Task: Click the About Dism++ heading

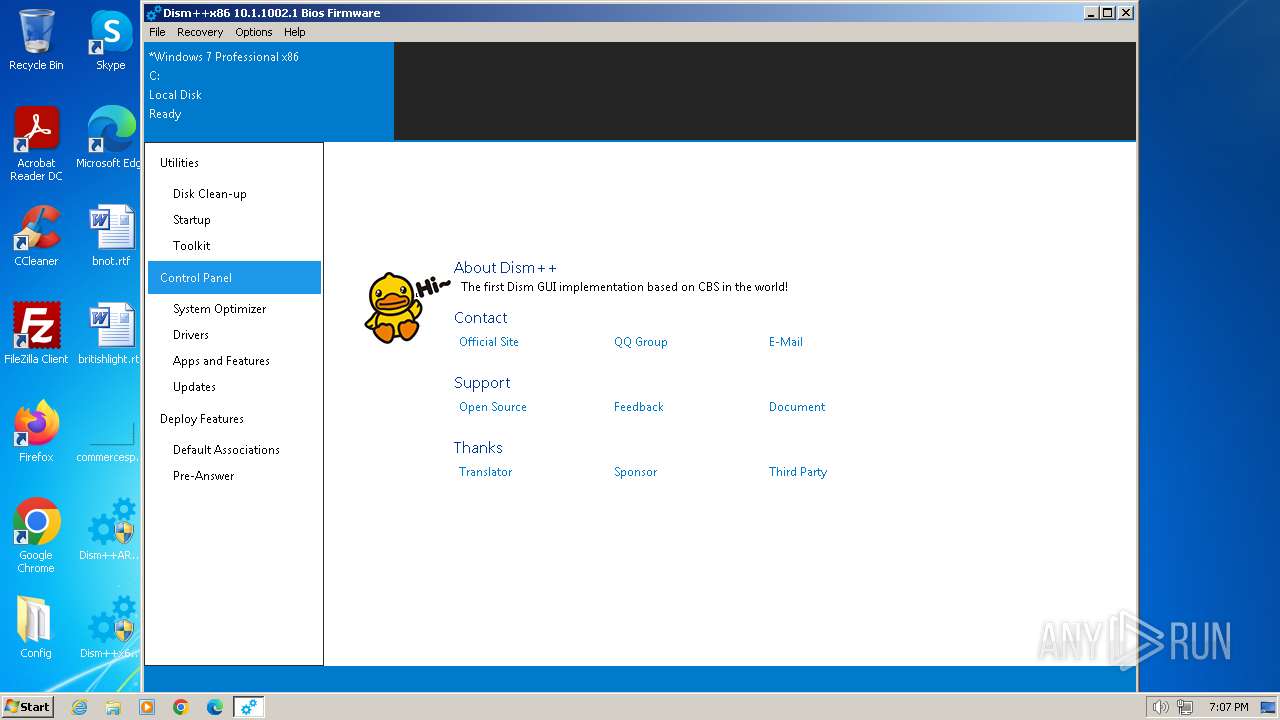Action: [x=505, y=268]
